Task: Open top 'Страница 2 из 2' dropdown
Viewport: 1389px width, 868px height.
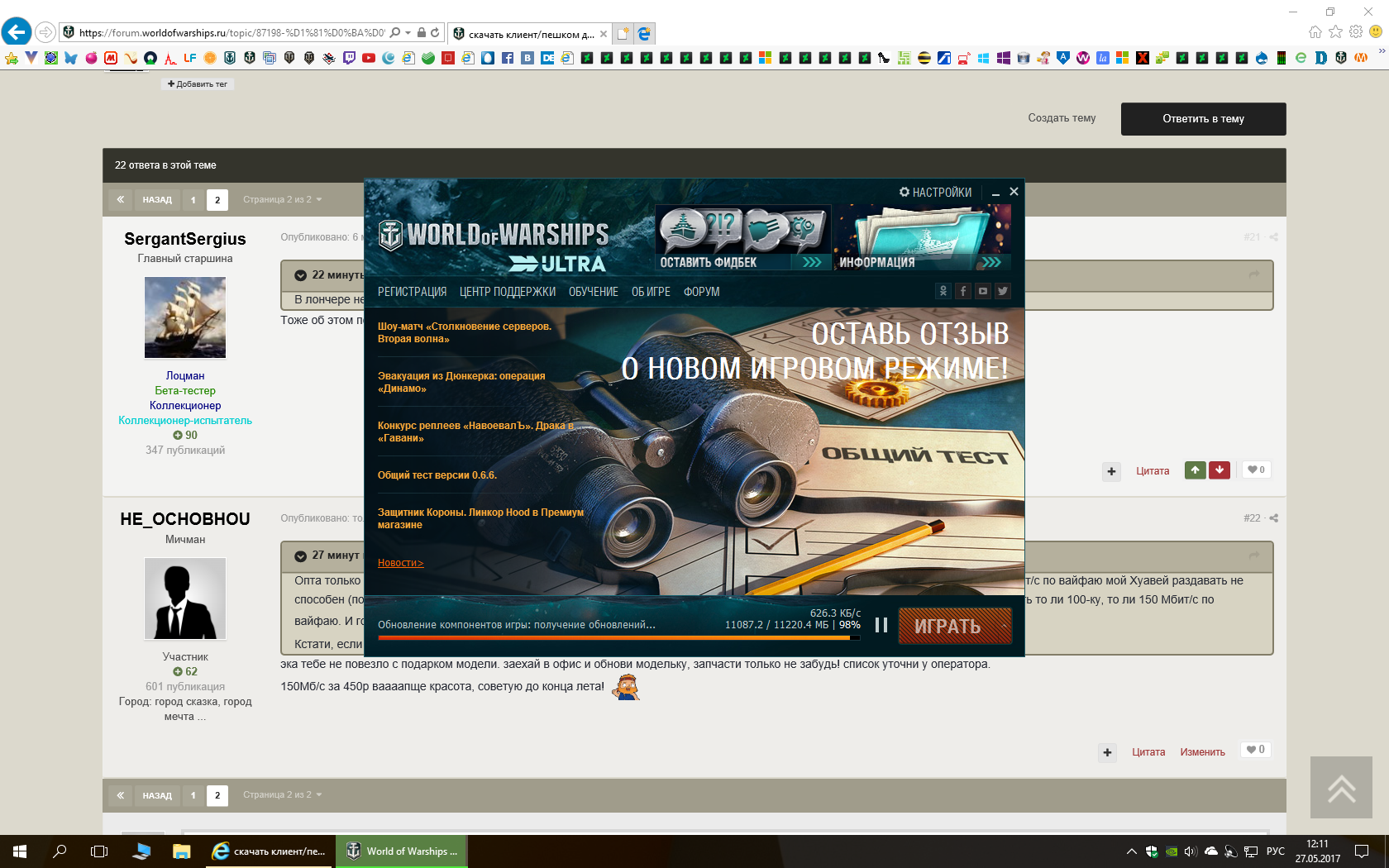Action: 282,199
